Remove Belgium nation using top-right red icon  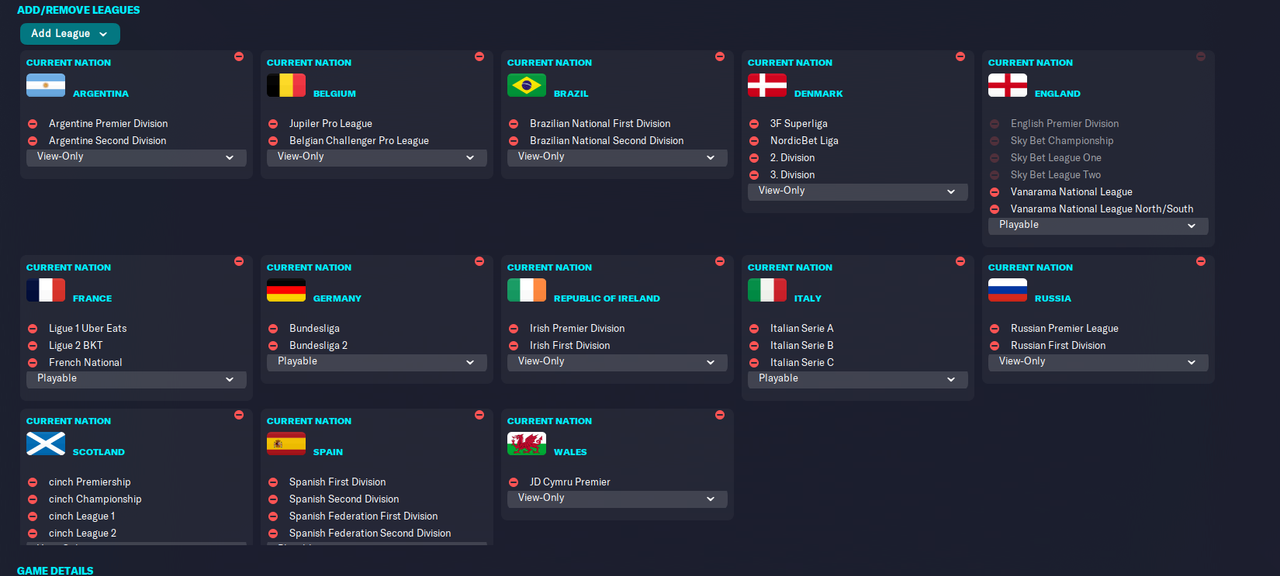[479, 57]
